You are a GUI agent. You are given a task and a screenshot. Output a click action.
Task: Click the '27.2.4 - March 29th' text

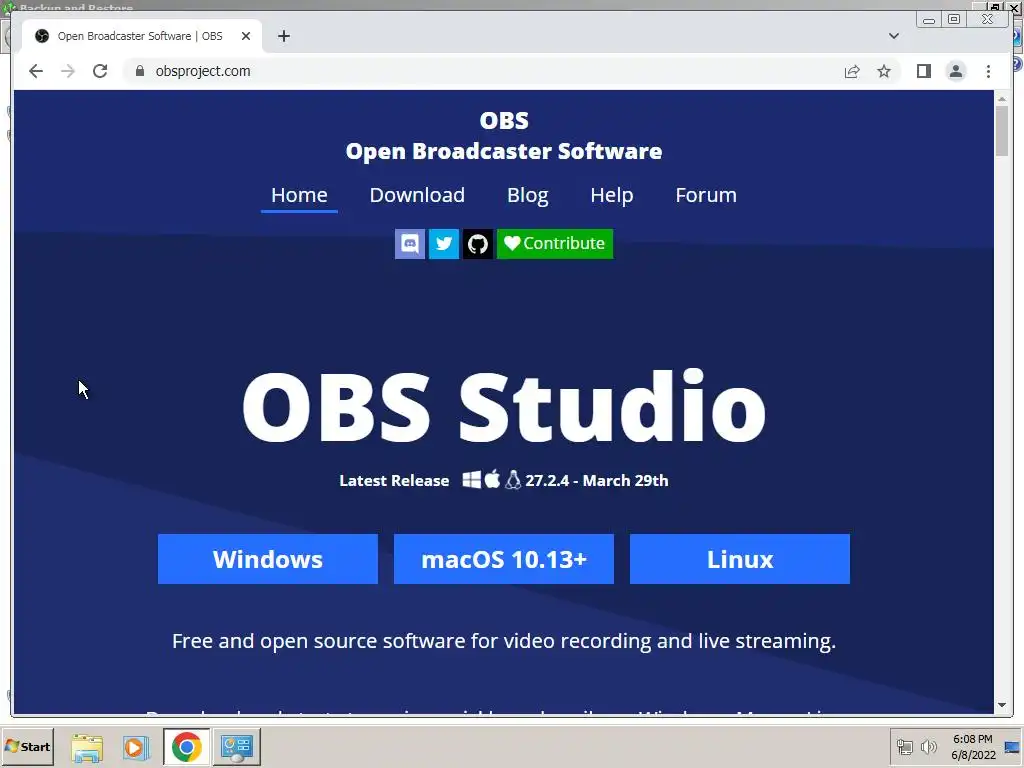597,481
